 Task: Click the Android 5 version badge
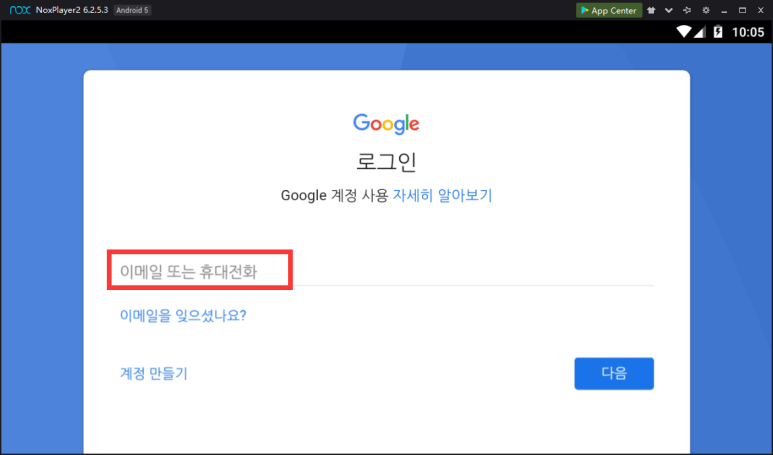[x=132, y=10]
